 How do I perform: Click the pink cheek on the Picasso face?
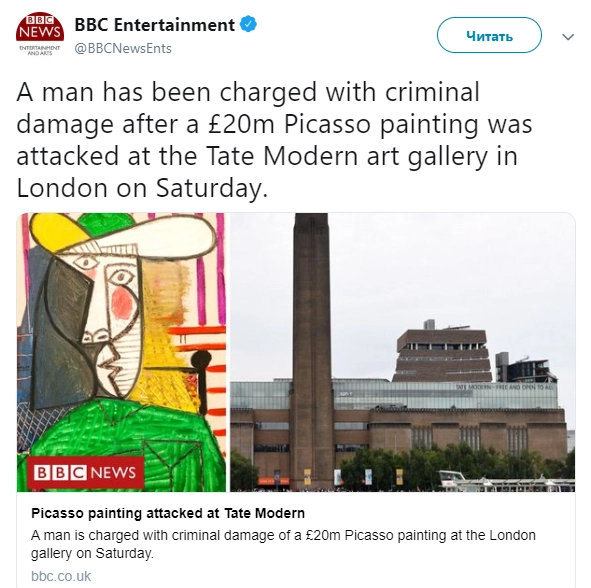121,300
